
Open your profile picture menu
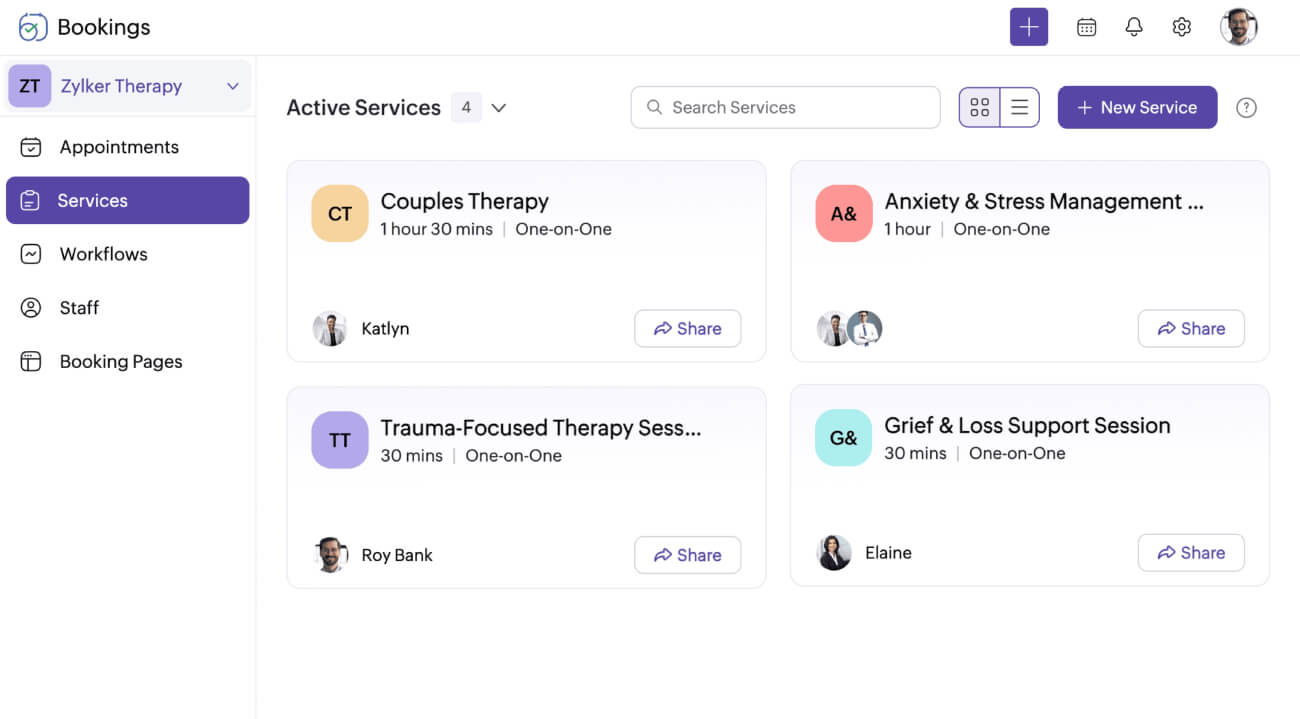point(1239,27)
